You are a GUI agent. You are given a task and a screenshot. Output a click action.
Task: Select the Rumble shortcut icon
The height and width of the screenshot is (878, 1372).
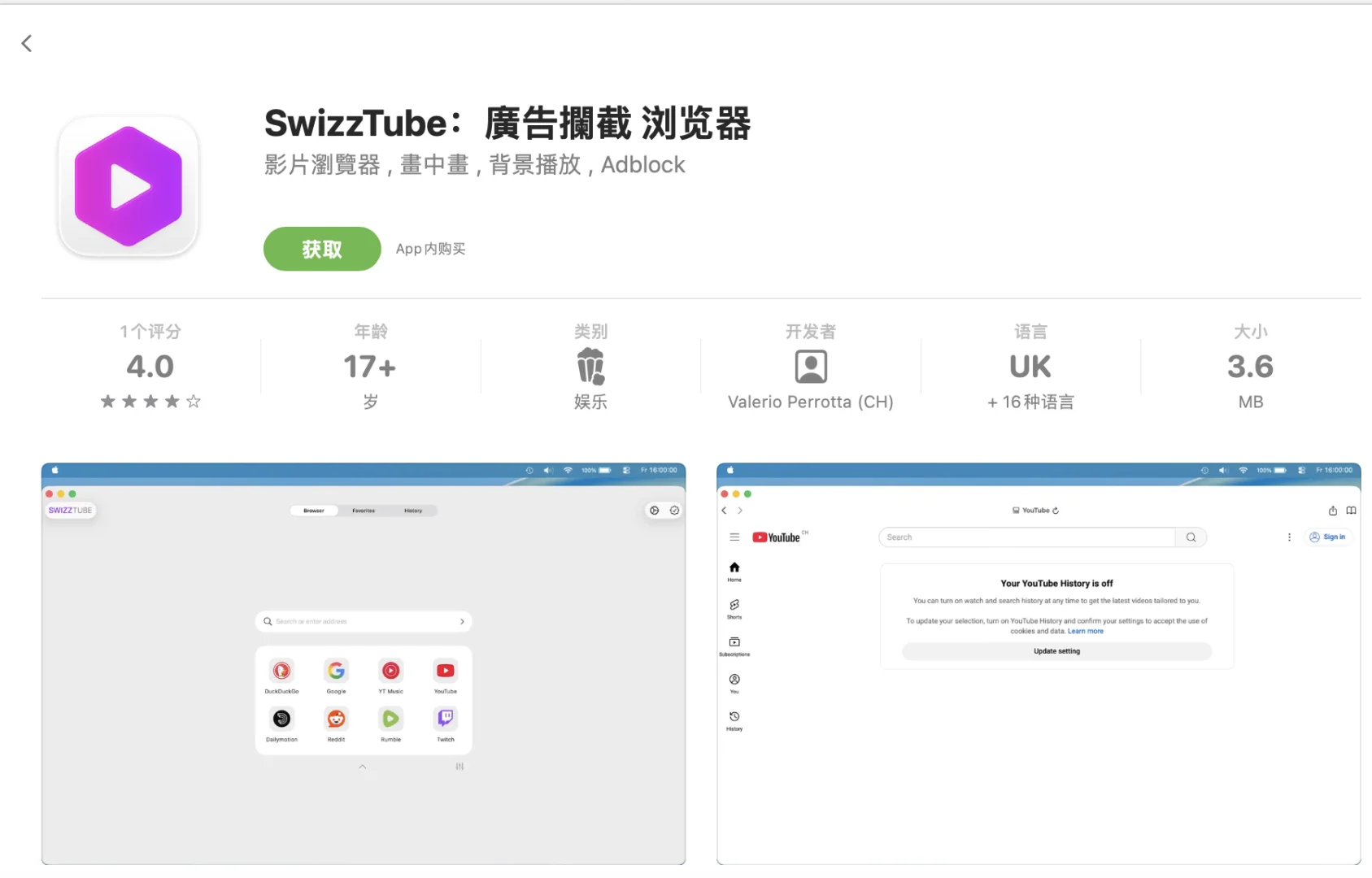click(x=391, y=719)
